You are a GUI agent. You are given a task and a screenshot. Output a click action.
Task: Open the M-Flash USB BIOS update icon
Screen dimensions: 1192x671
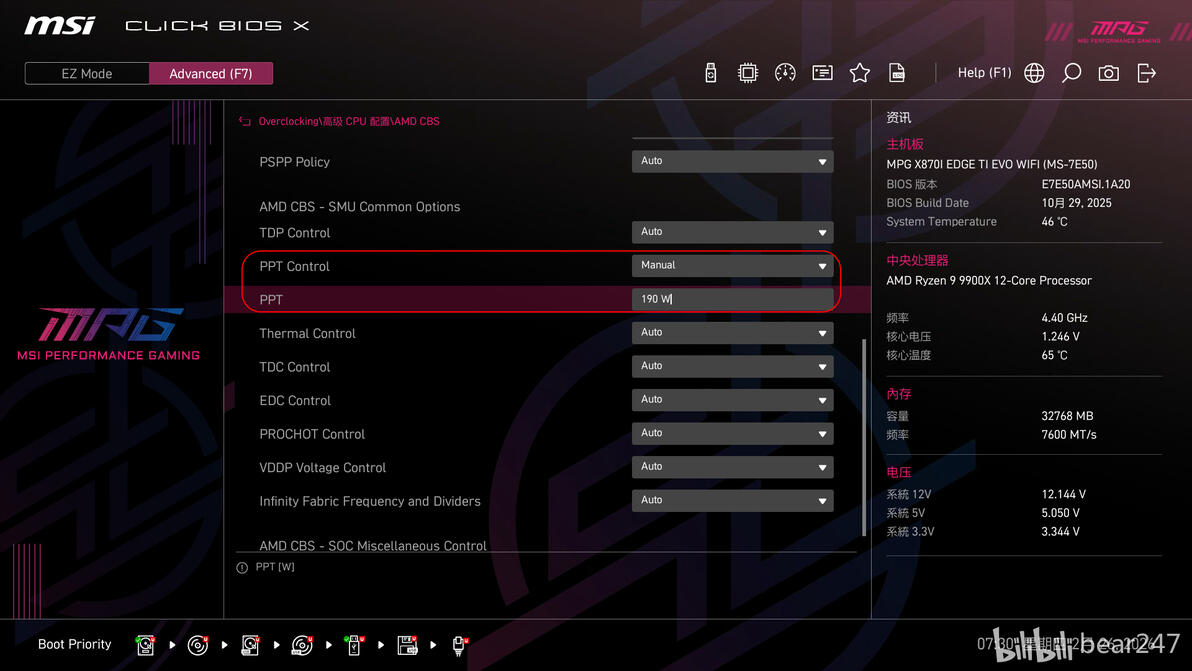(711, 73)
